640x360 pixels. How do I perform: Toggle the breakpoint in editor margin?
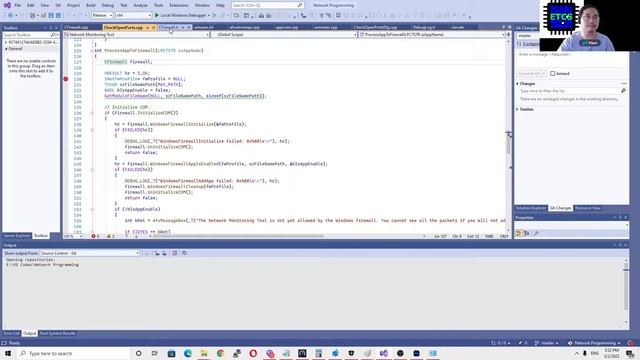(x=66, y=79)
